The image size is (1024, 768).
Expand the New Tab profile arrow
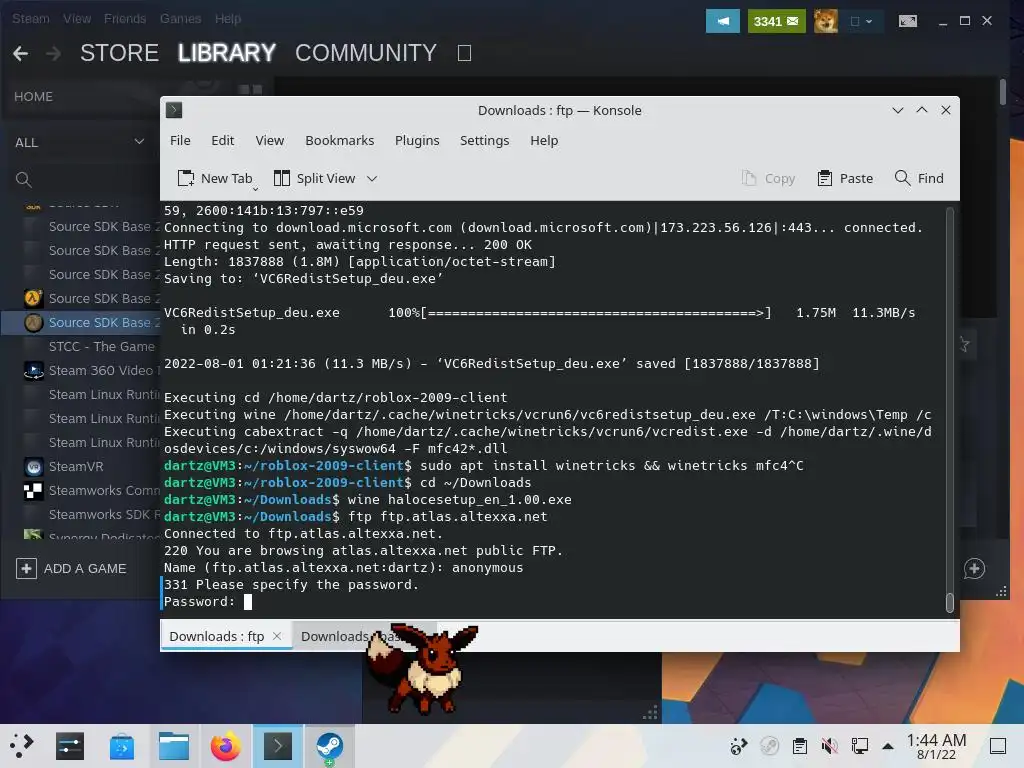tap(255, 189)
